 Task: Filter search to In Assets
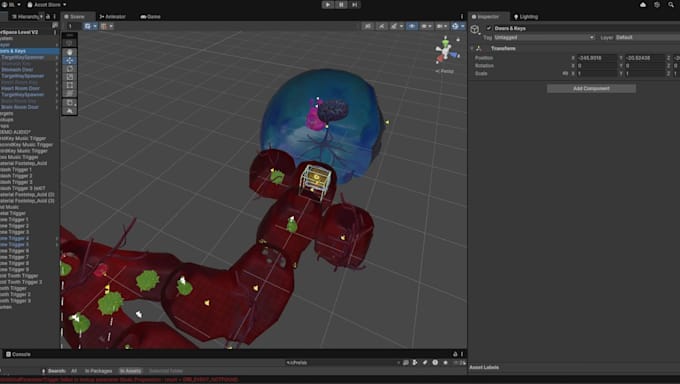(x=130, y=371)
